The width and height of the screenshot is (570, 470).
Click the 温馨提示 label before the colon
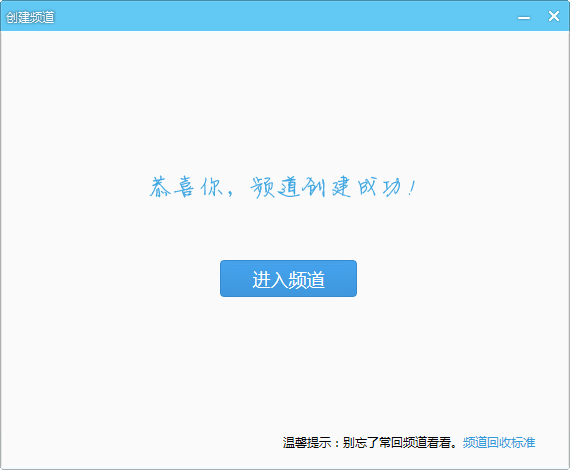click(306, 442)
